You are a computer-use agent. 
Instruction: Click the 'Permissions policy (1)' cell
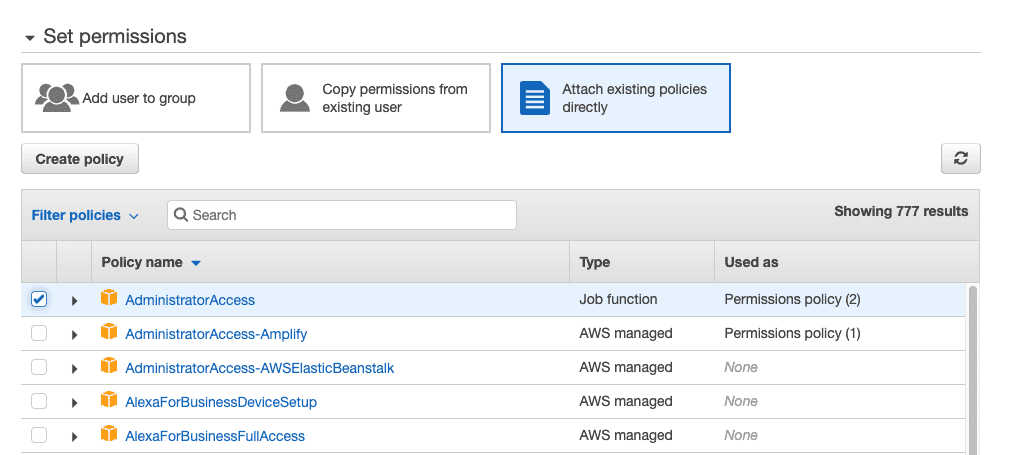click(x=792, y=333)
